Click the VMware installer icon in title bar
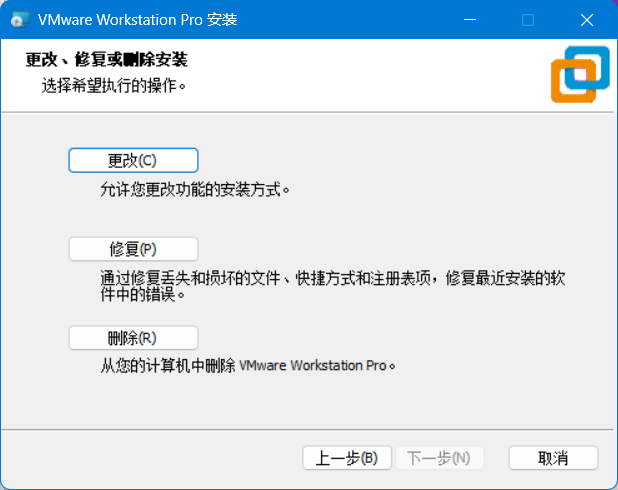 coord(19,20)
